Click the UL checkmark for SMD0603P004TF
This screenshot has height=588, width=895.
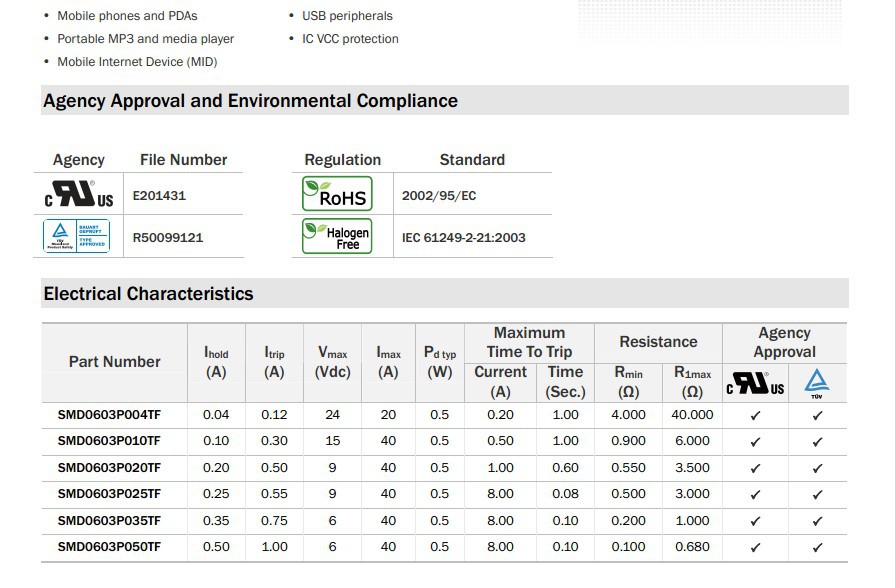click(x=755, y=416)
